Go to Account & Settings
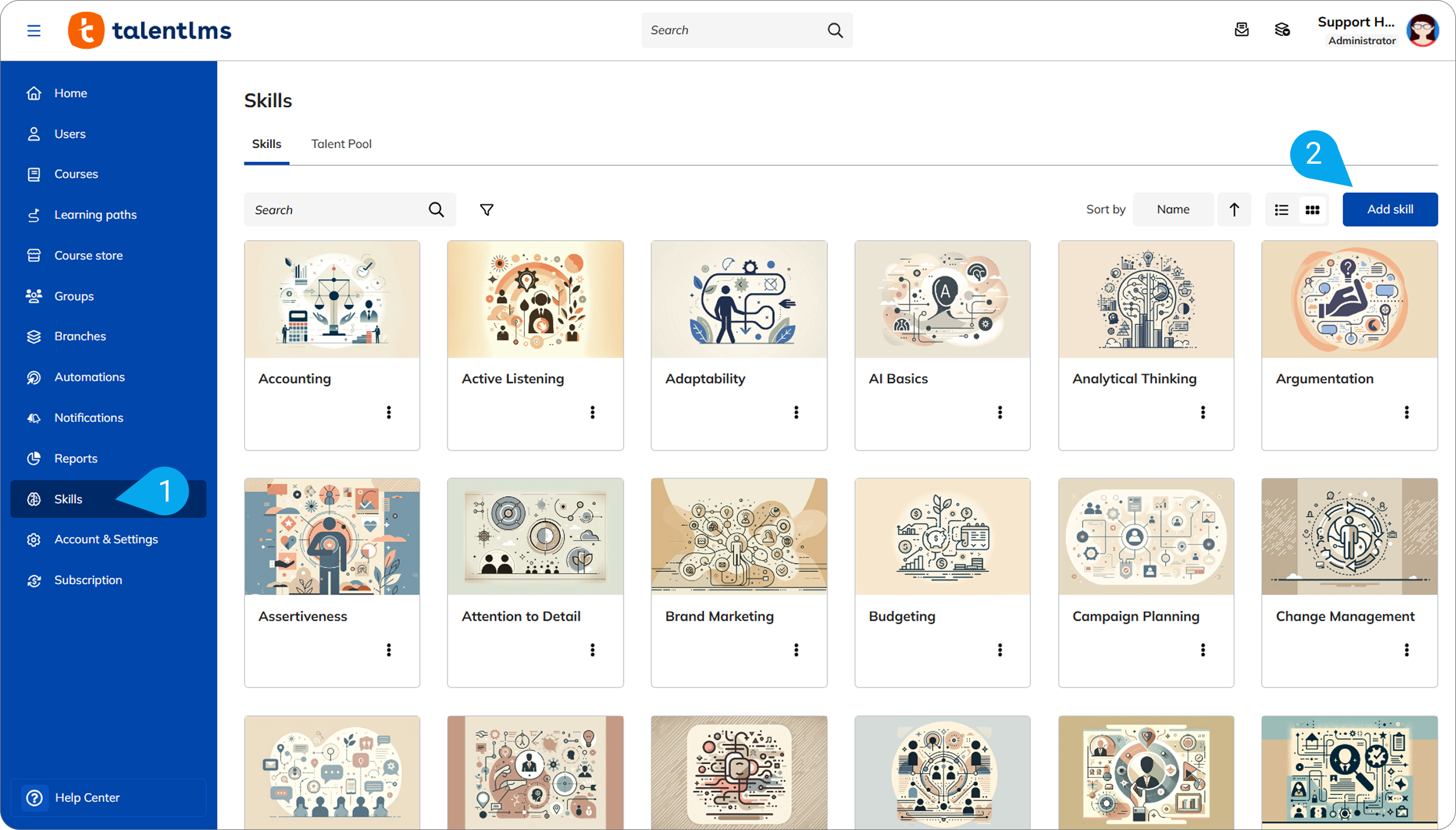Image resolution: width=1456 pixels, height=830 pixels. pos(106,540)
